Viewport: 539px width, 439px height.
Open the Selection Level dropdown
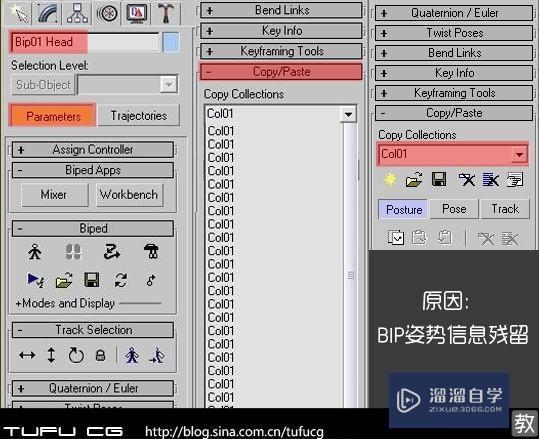coord(128,85)
